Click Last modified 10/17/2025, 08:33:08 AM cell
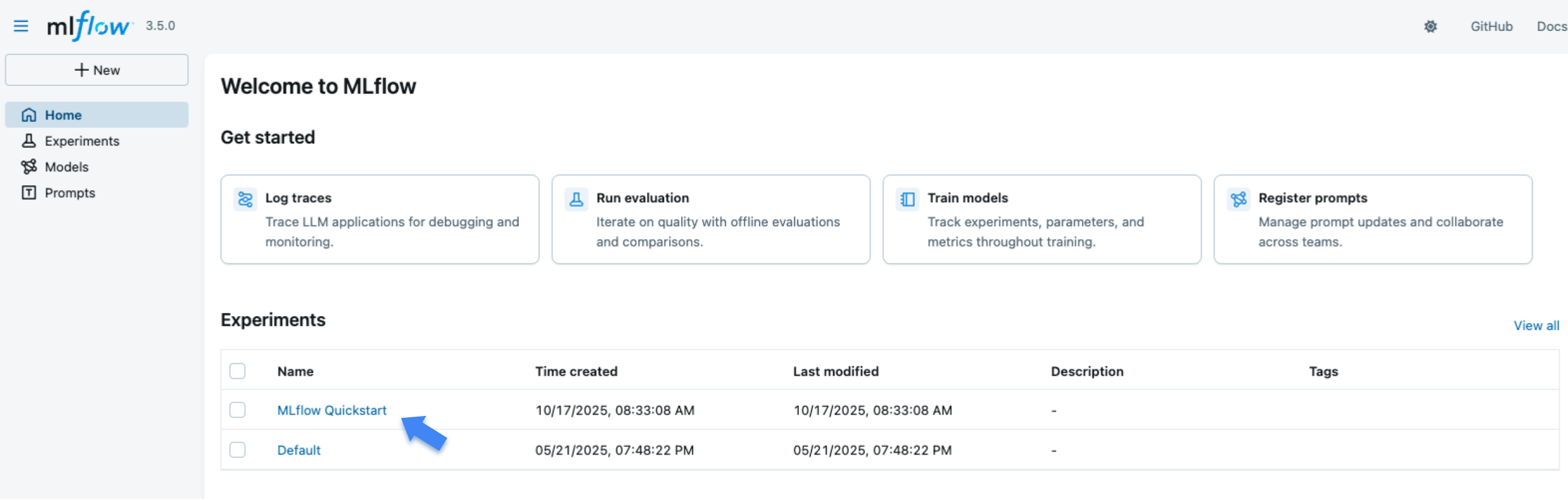Image resolution: width=1568 pixels, height=500 pixels. (873, 410)
